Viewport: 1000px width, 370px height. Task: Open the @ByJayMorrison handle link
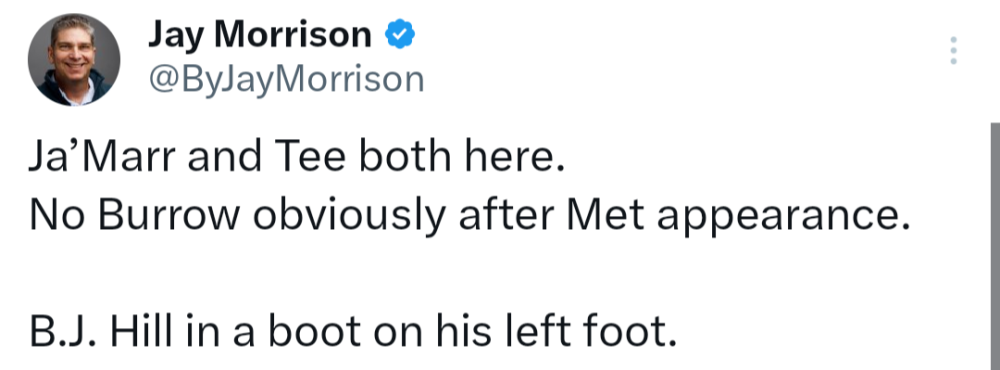(x=286, y=81)
